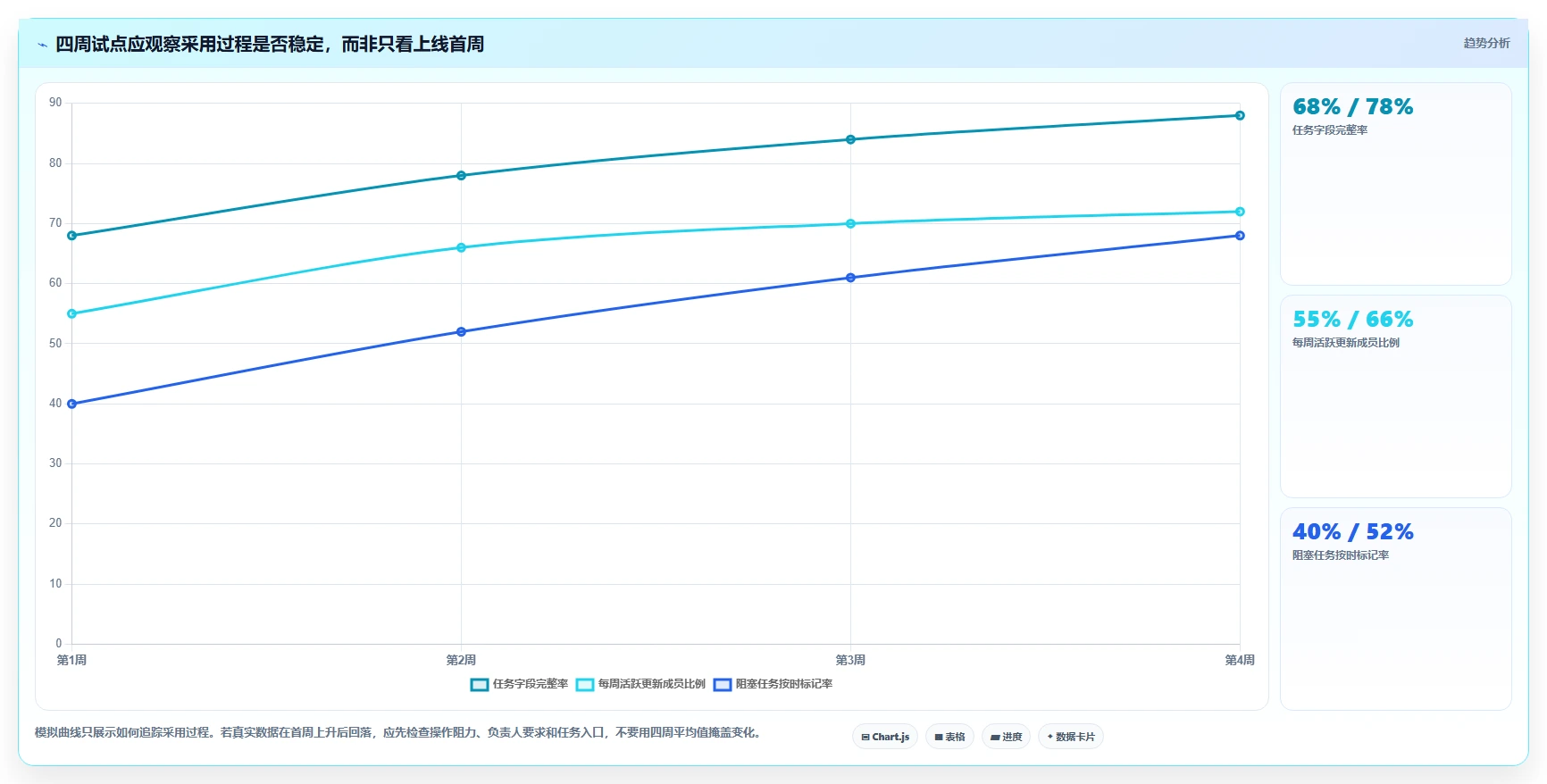The width and height of the screenshot is (1547, 784).
Task: Click the 数据卡片 tag chip
Action: coord(1071,737)
